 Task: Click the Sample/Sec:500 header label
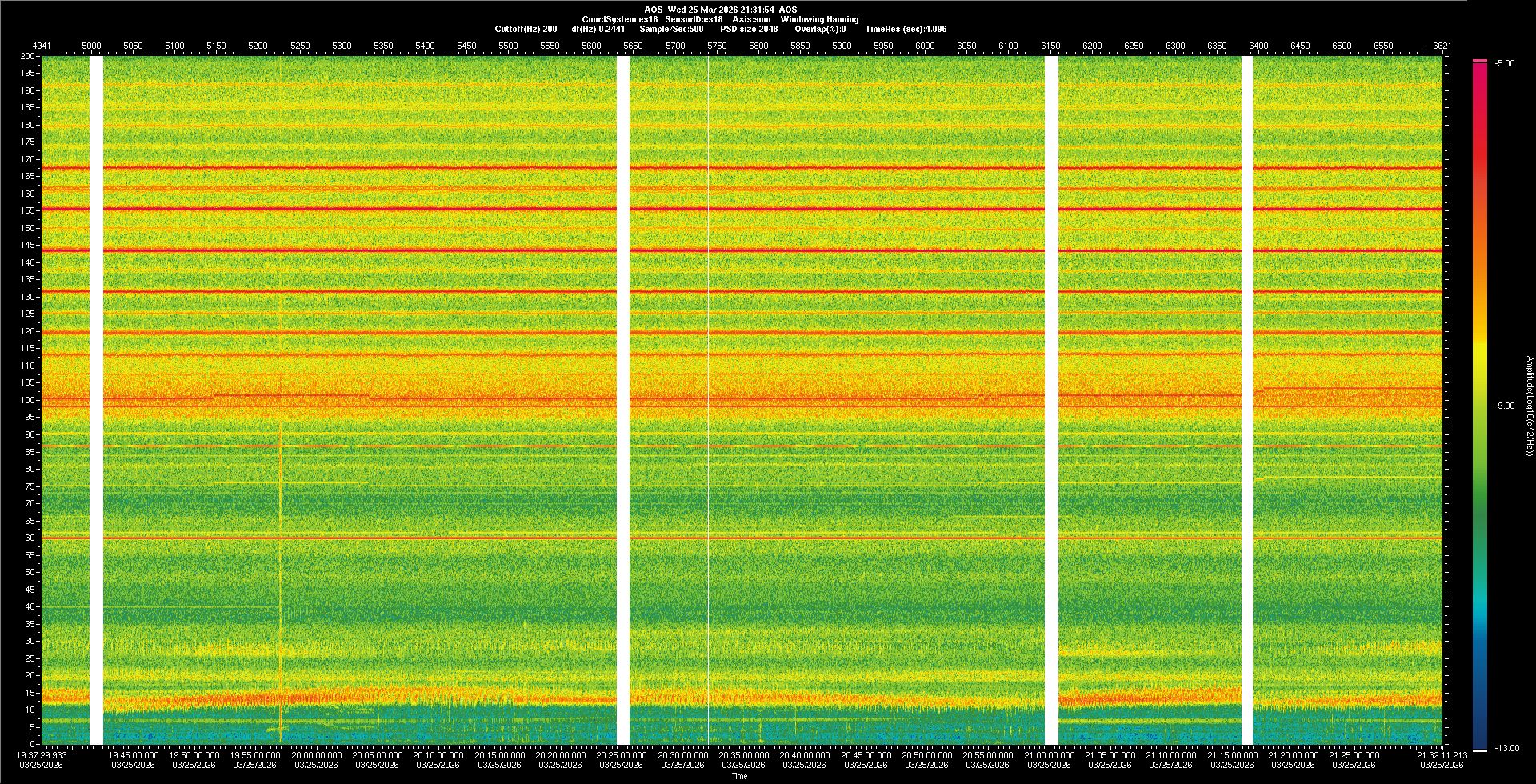point(671,29)
